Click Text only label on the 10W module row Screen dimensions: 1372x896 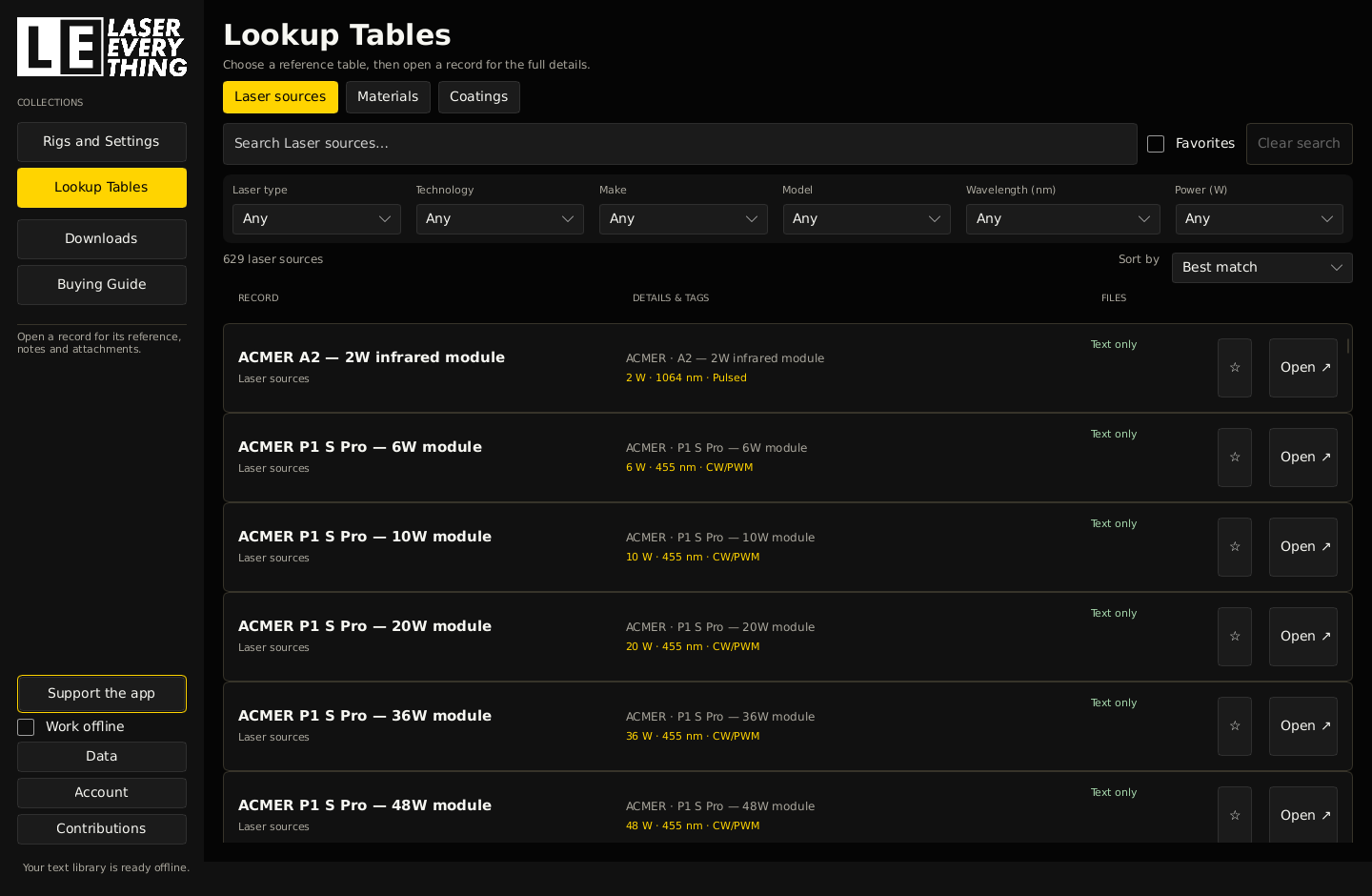(1114, 524)
